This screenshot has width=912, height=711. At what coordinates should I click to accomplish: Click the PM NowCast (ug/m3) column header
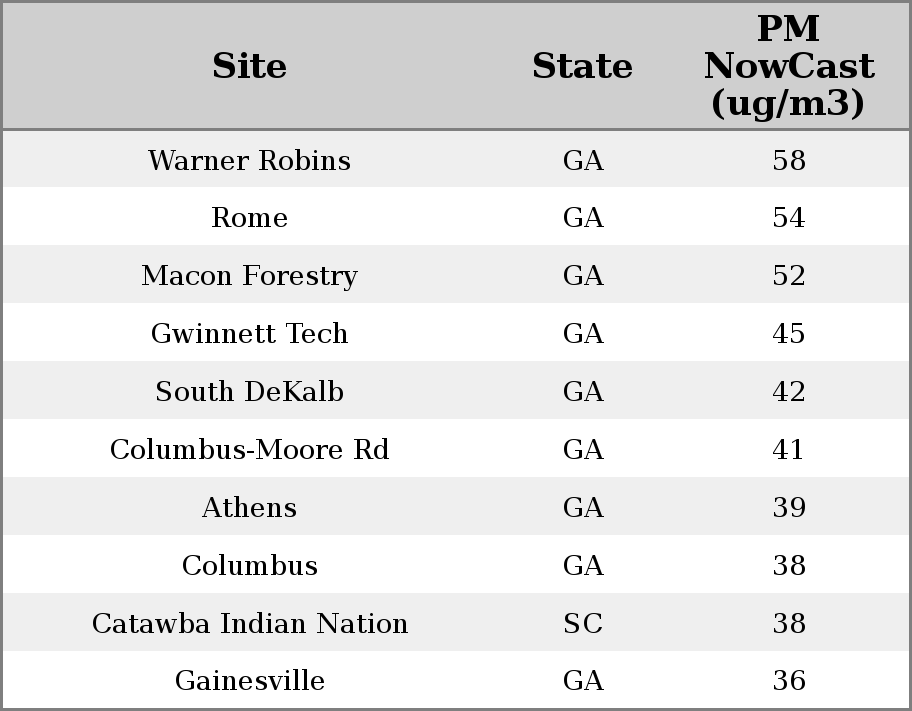(788, 67)
